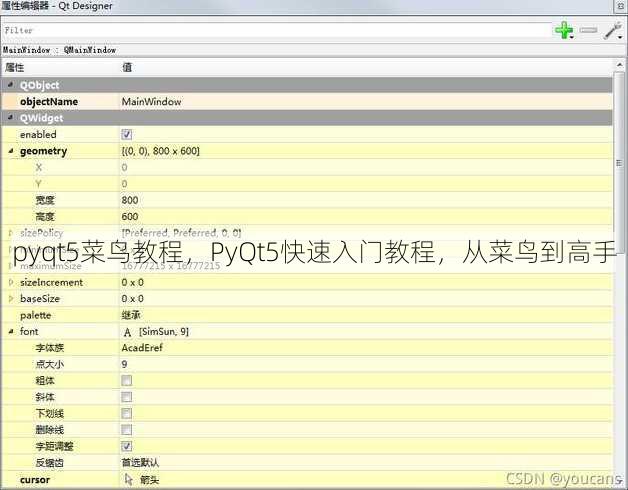628x490 pixels.
Task: Click the [SimSun, 9] font value
Action: 164,332
